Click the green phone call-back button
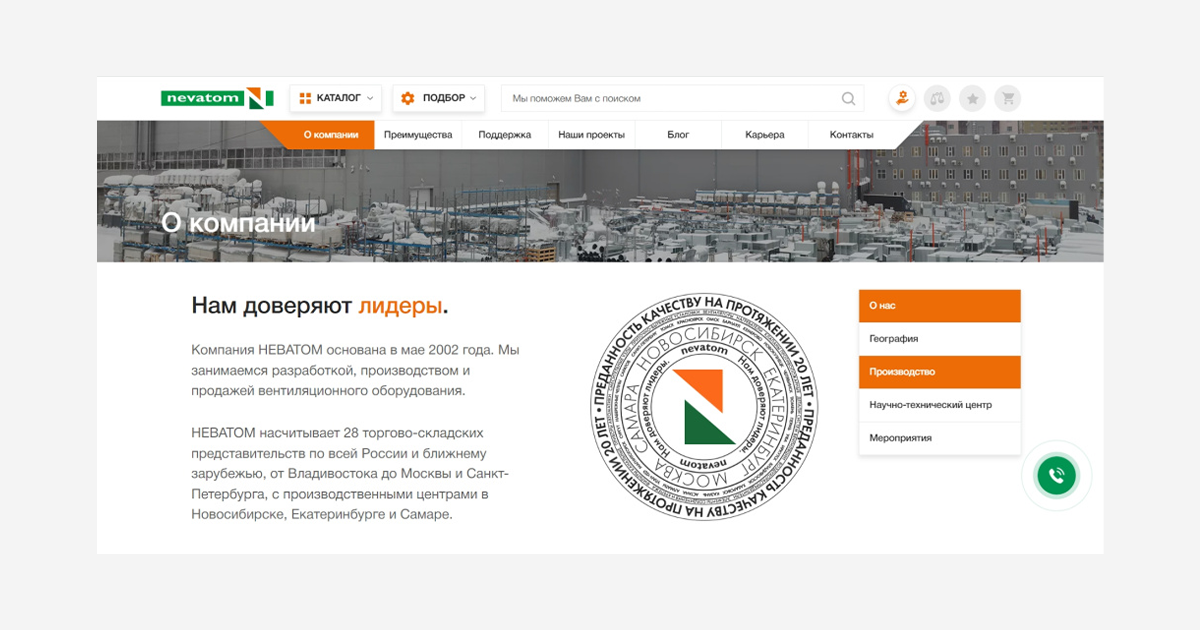 [1056, 476]
